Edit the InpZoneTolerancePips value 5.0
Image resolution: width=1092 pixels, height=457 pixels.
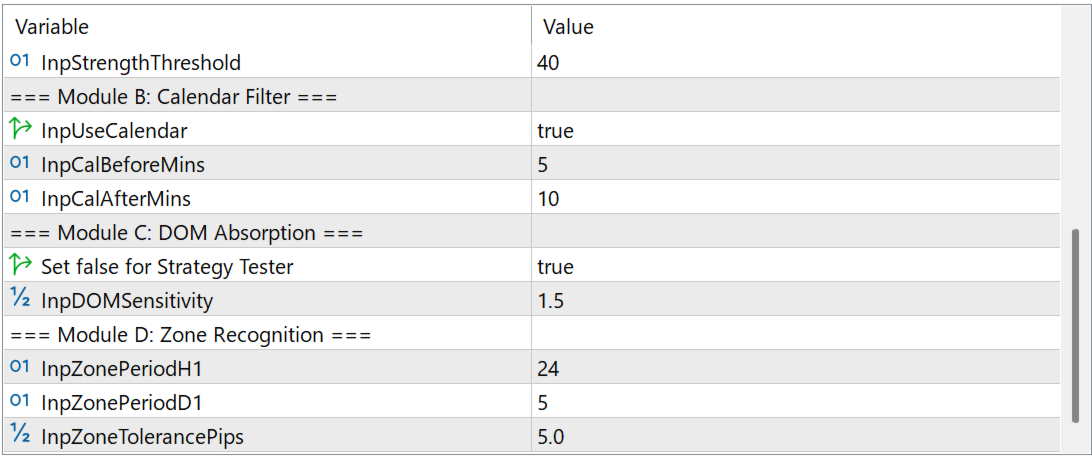552,436
